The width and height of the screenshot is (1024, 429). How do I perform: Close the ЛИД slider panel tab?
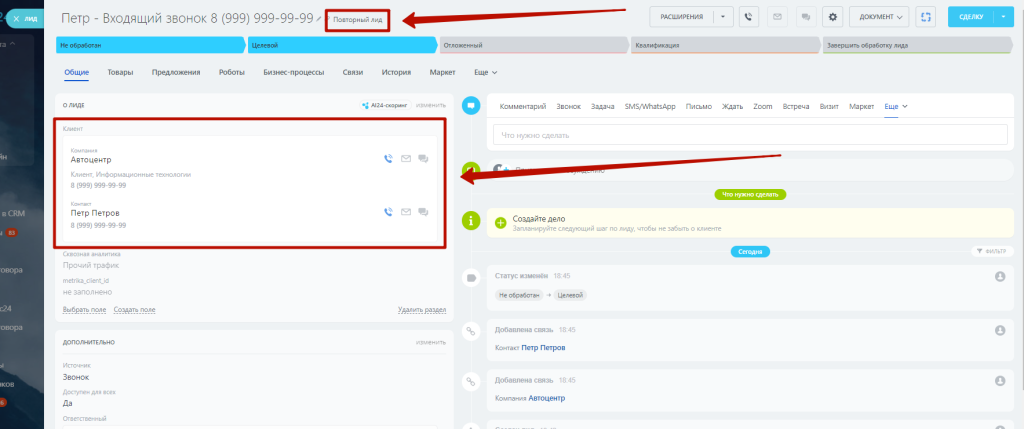coord(16,18)
